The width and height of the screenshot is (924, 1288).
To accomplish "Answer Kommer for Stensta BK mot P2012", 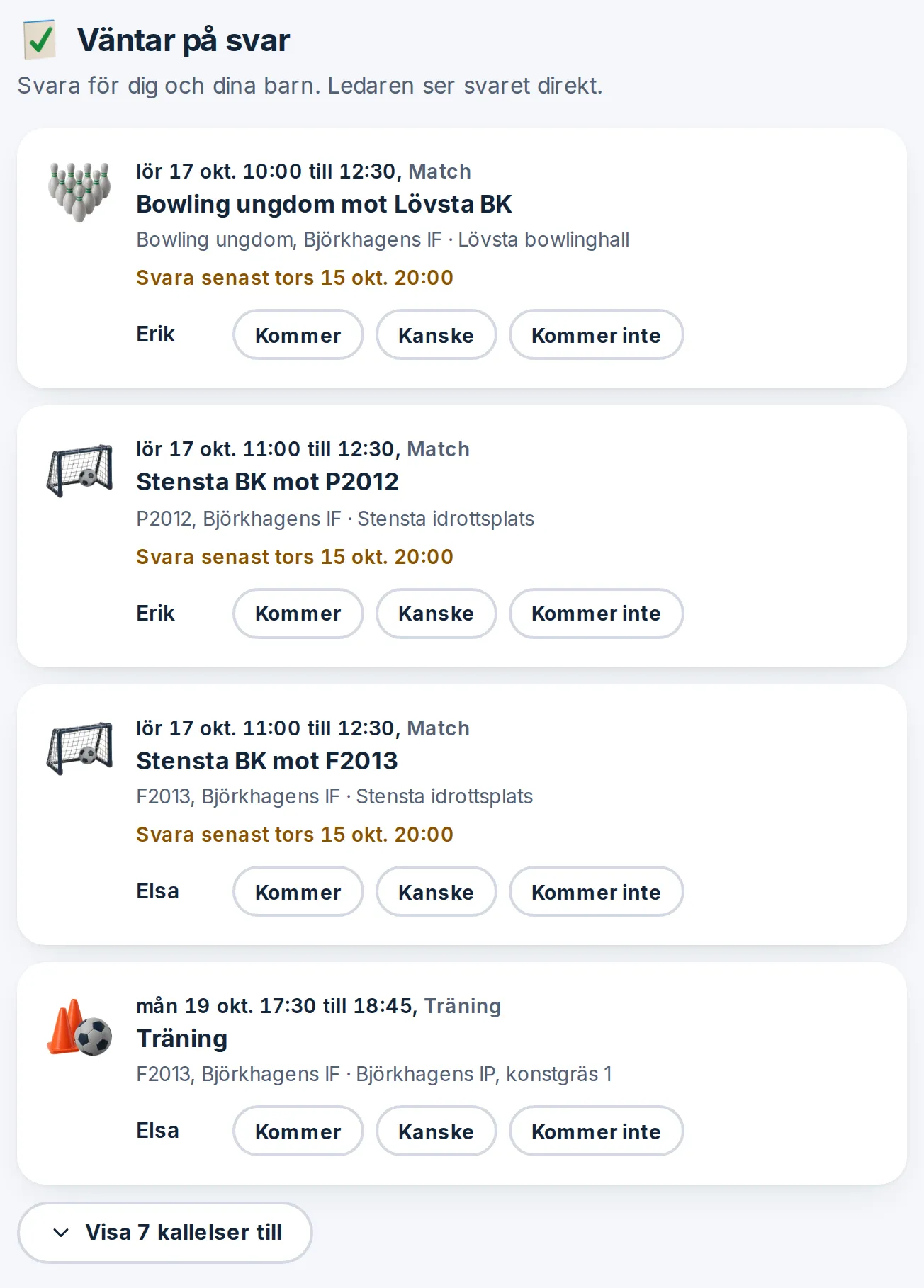I will pyautogui.click(x=298, y=614).
